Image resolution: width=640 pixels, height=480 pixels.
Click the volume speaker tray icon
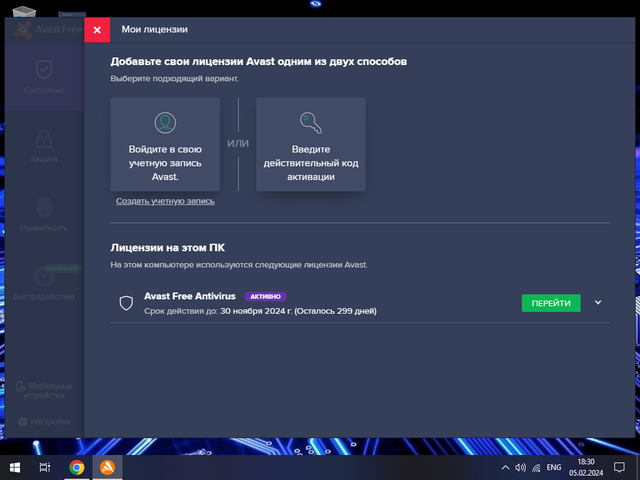coord(520,468)
